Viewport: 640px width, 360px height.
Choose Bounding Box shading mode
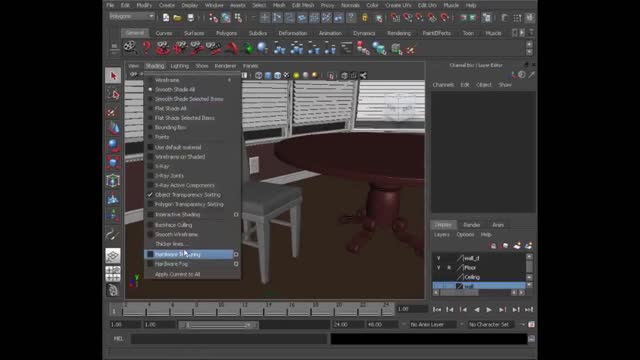171,127
